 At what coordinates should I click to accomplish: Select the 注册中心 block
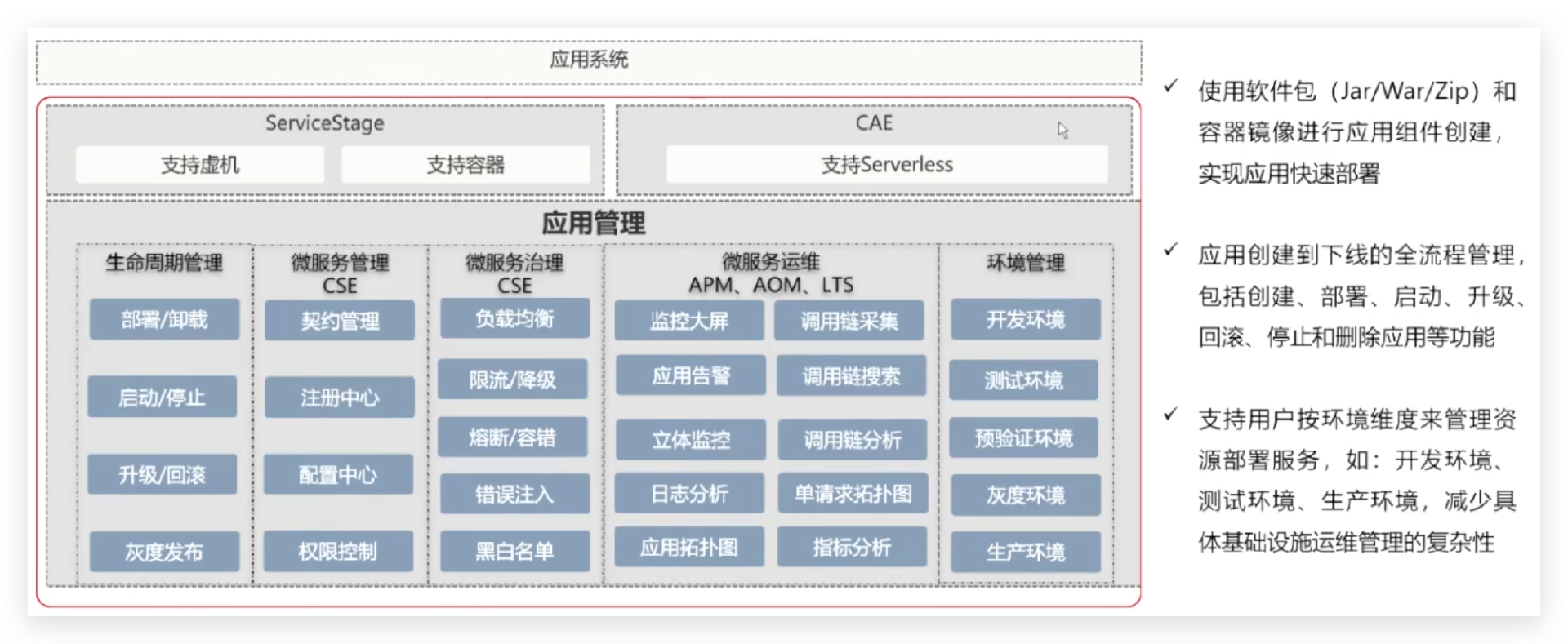[340, 398]
